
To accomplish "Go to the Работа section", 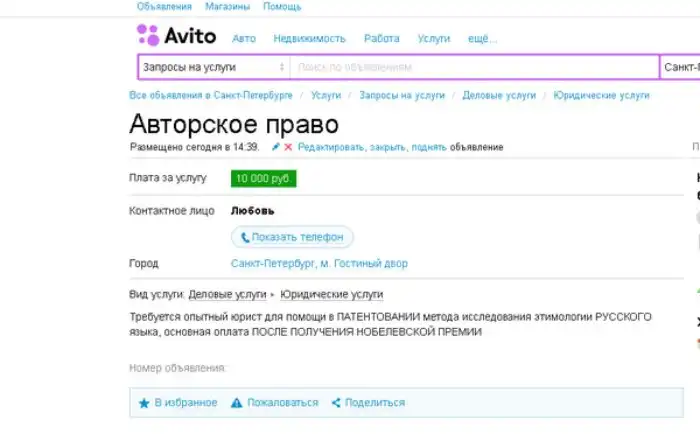I will coord(381,38).
